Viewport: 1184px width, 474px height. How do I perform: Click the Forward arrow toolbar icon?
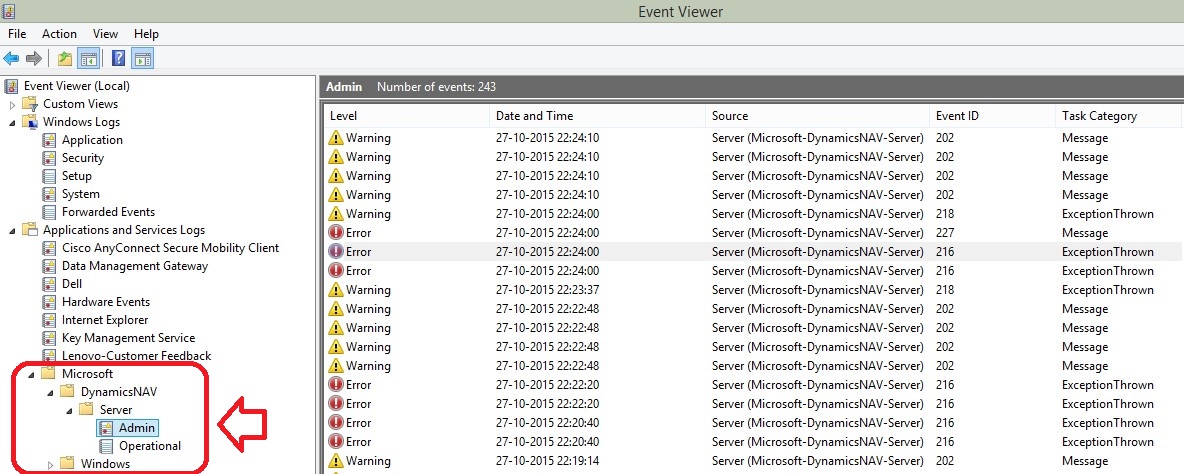(x=34, y=59)
